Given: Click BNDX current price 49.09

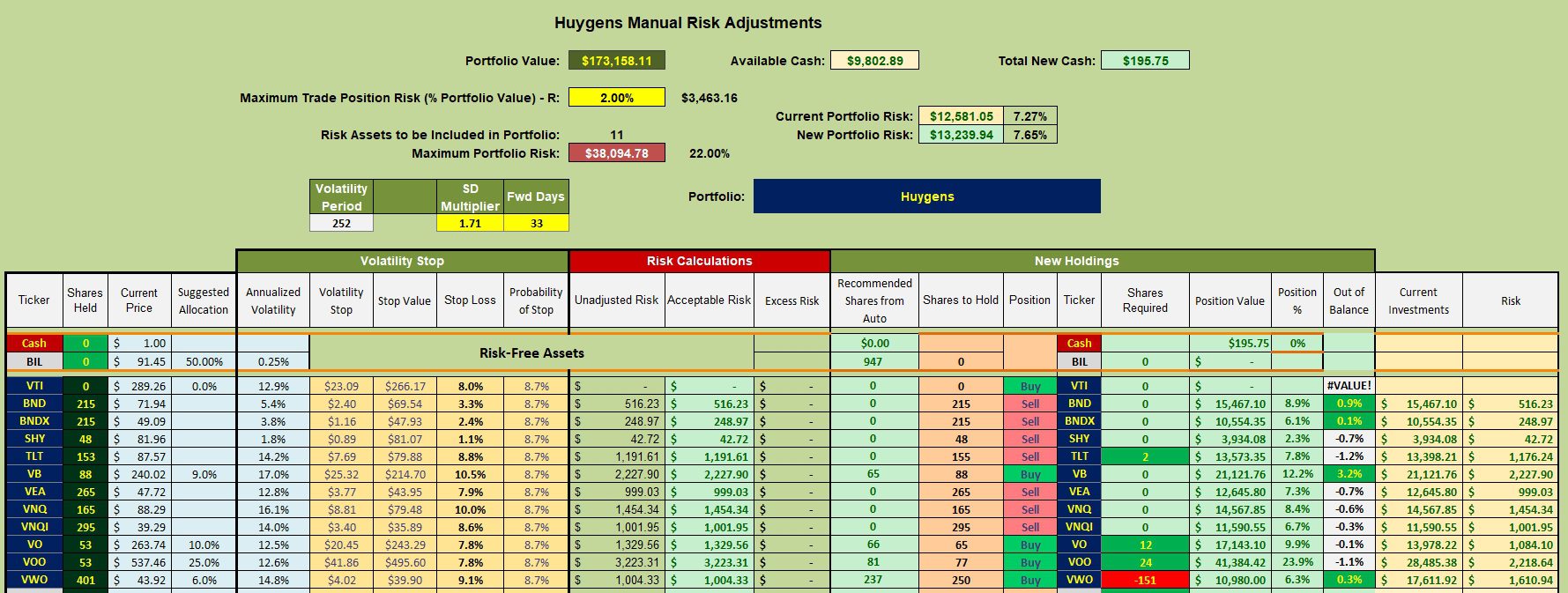Looking at the screenshot, I should (139, 421).
